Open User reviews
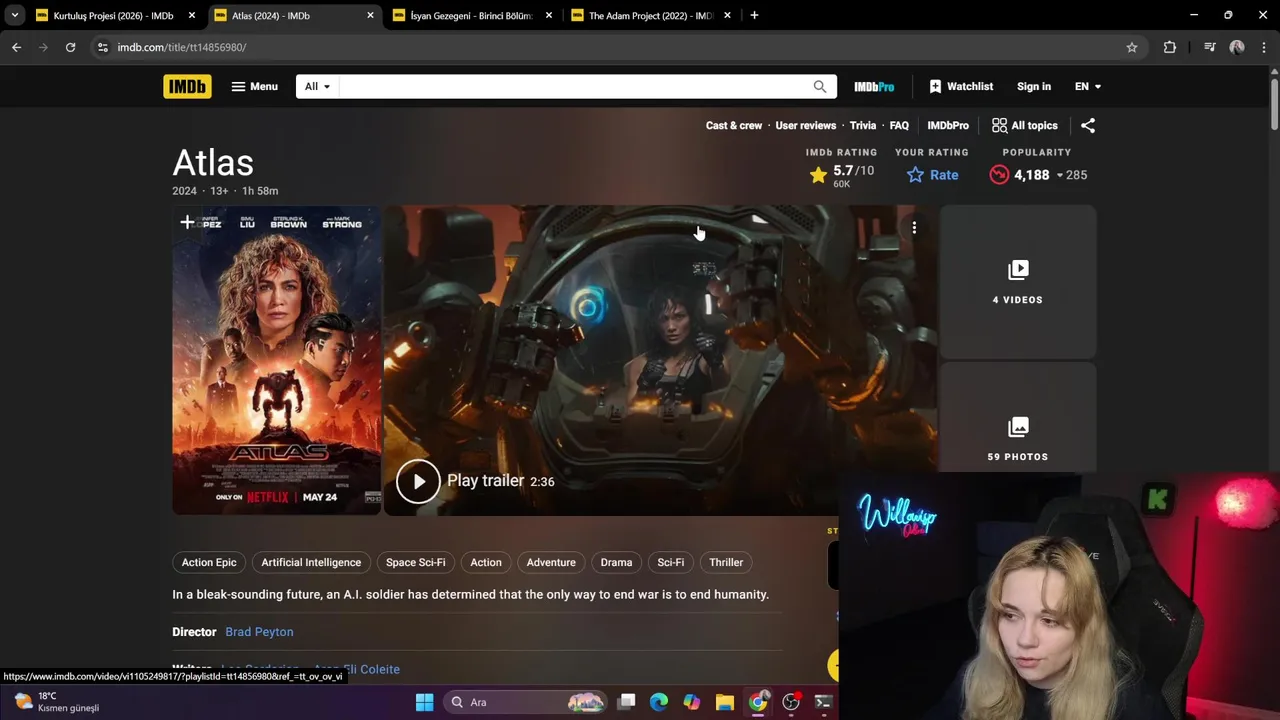 (x=805, y=125)
